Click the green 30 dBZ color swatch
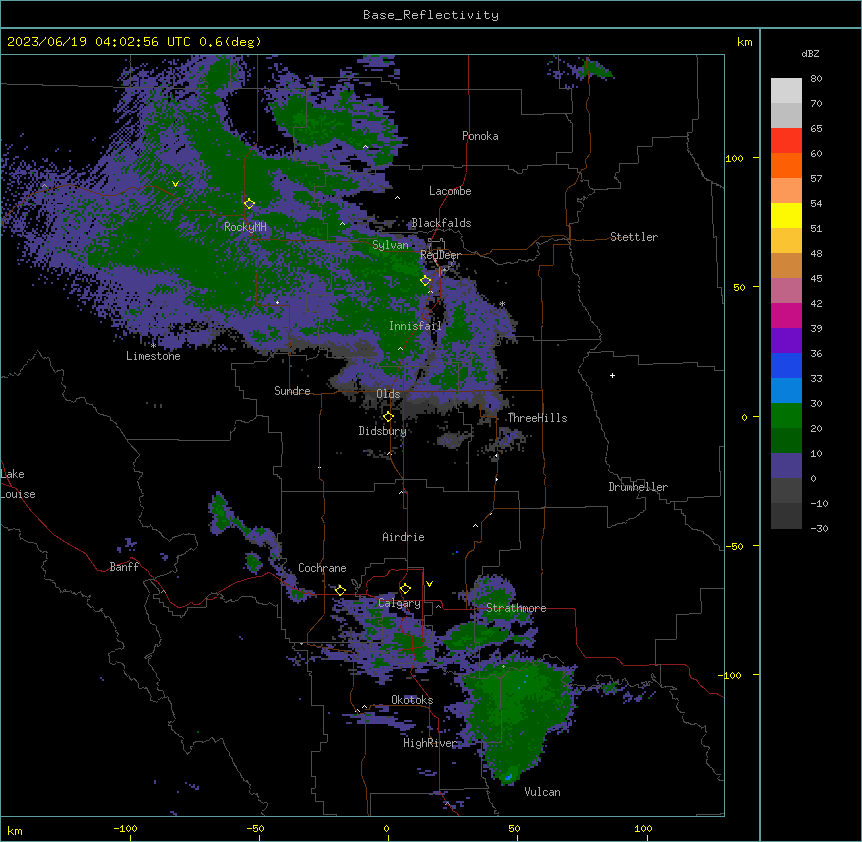The height and width of the screenshot is (842, 862). click(786, 416)
